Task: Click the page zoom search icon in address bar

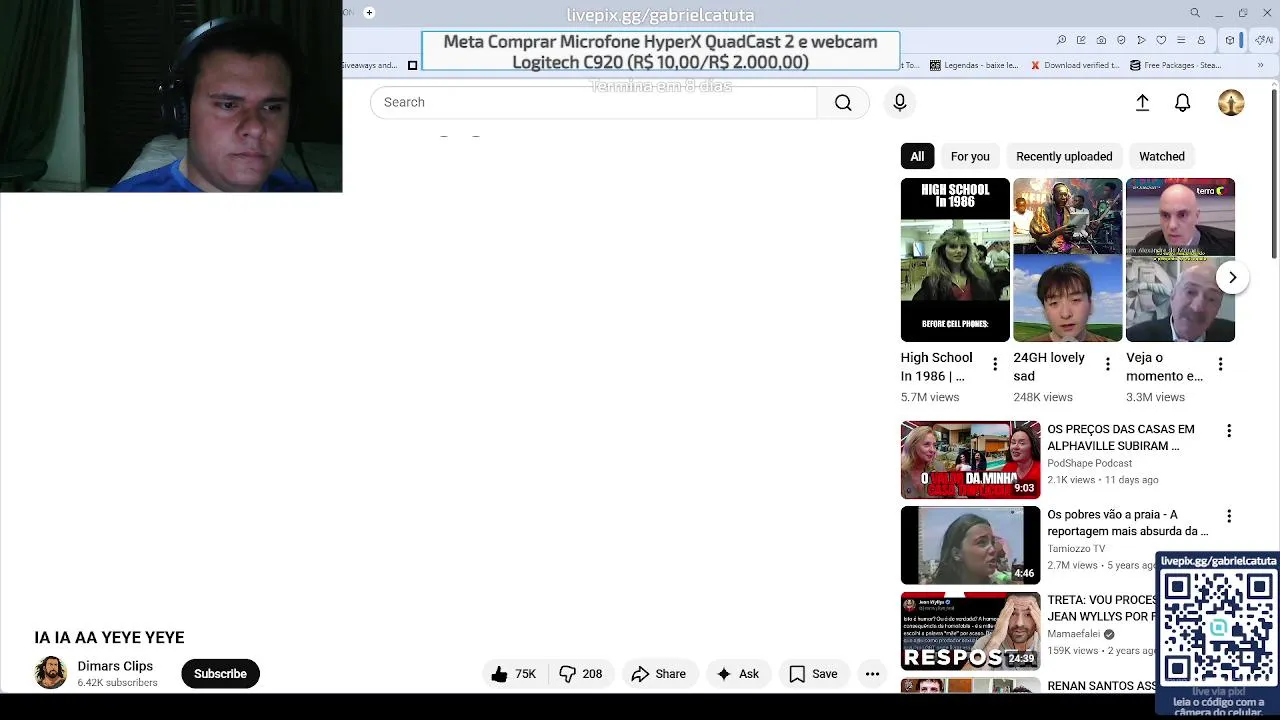Action: [x=1061, y=40]
